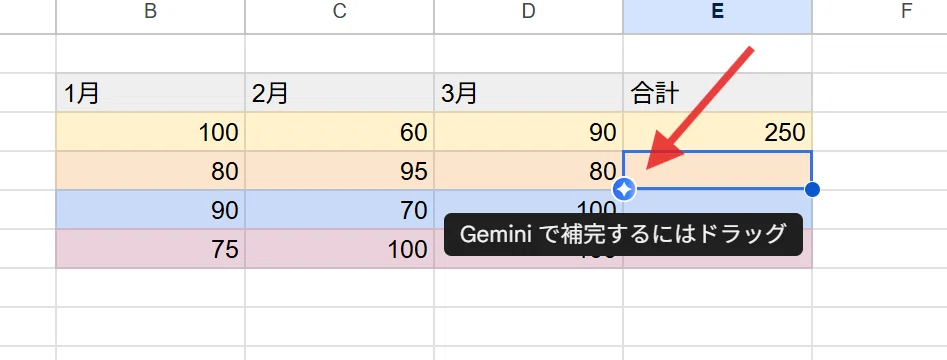The height and width of the screenshot is (360, 947).
Task: Click the empty selected total cell
Action: [717, 170]
